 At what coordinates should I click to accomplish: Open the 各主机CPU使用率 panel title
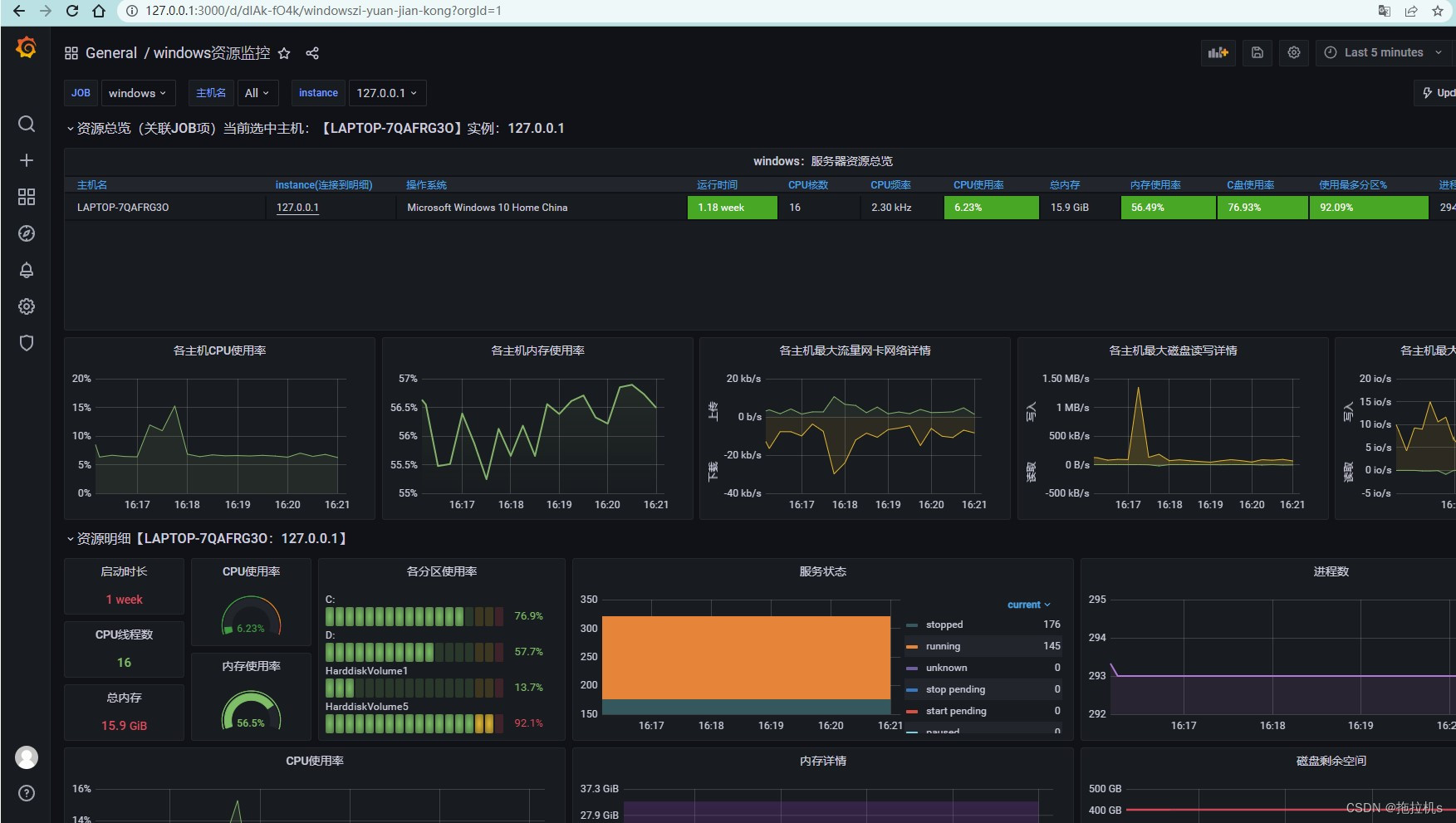tap(219, 350)
